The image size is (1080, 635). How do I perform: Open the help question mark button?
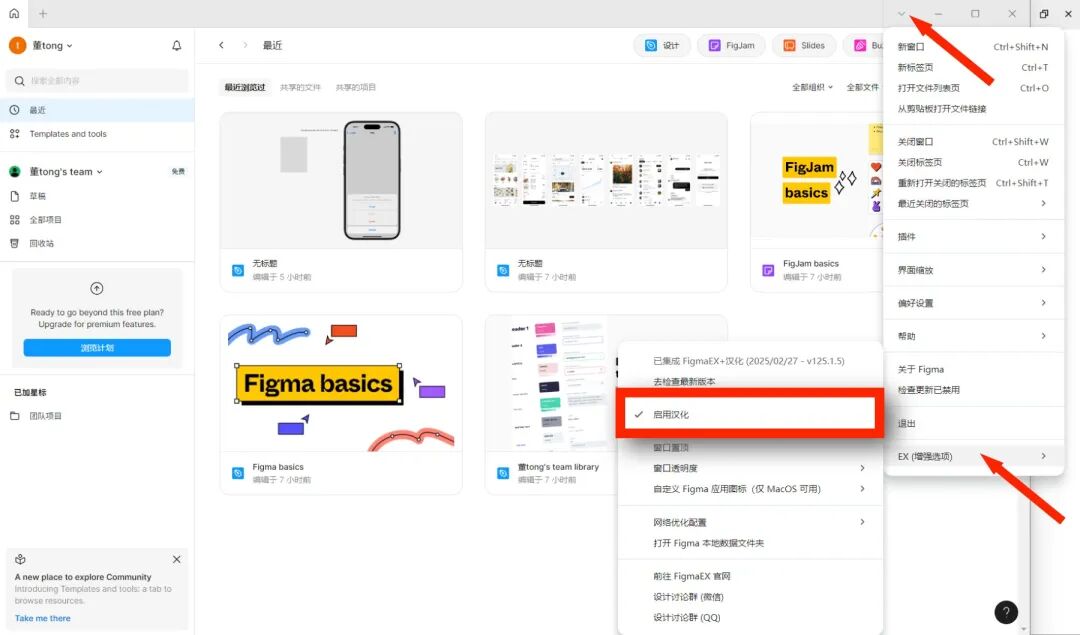click(x=1006, y=612)
